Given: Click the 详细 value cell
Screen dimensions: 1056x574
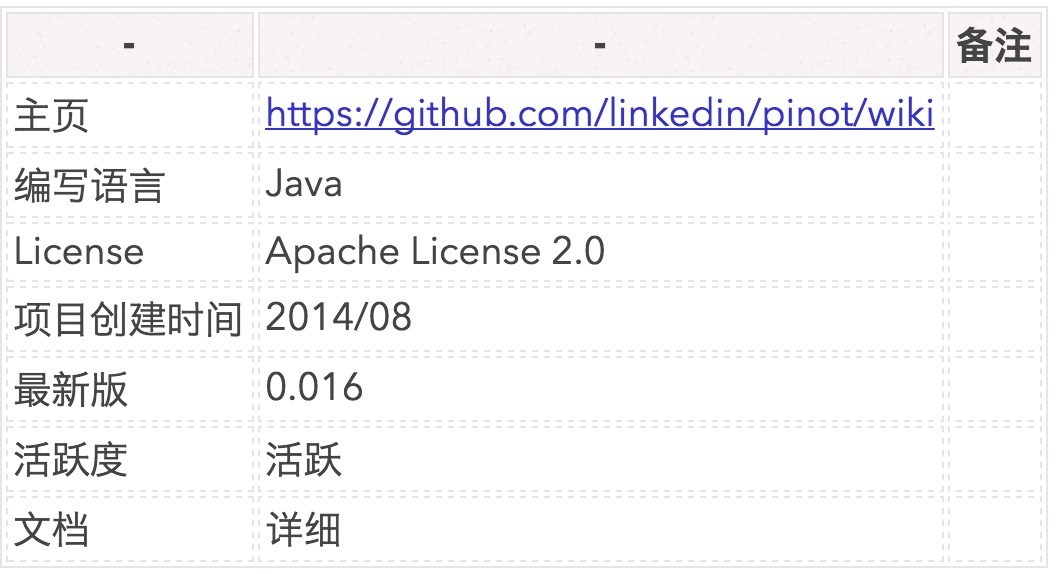Looking at the screenshot, I should 304,528.
